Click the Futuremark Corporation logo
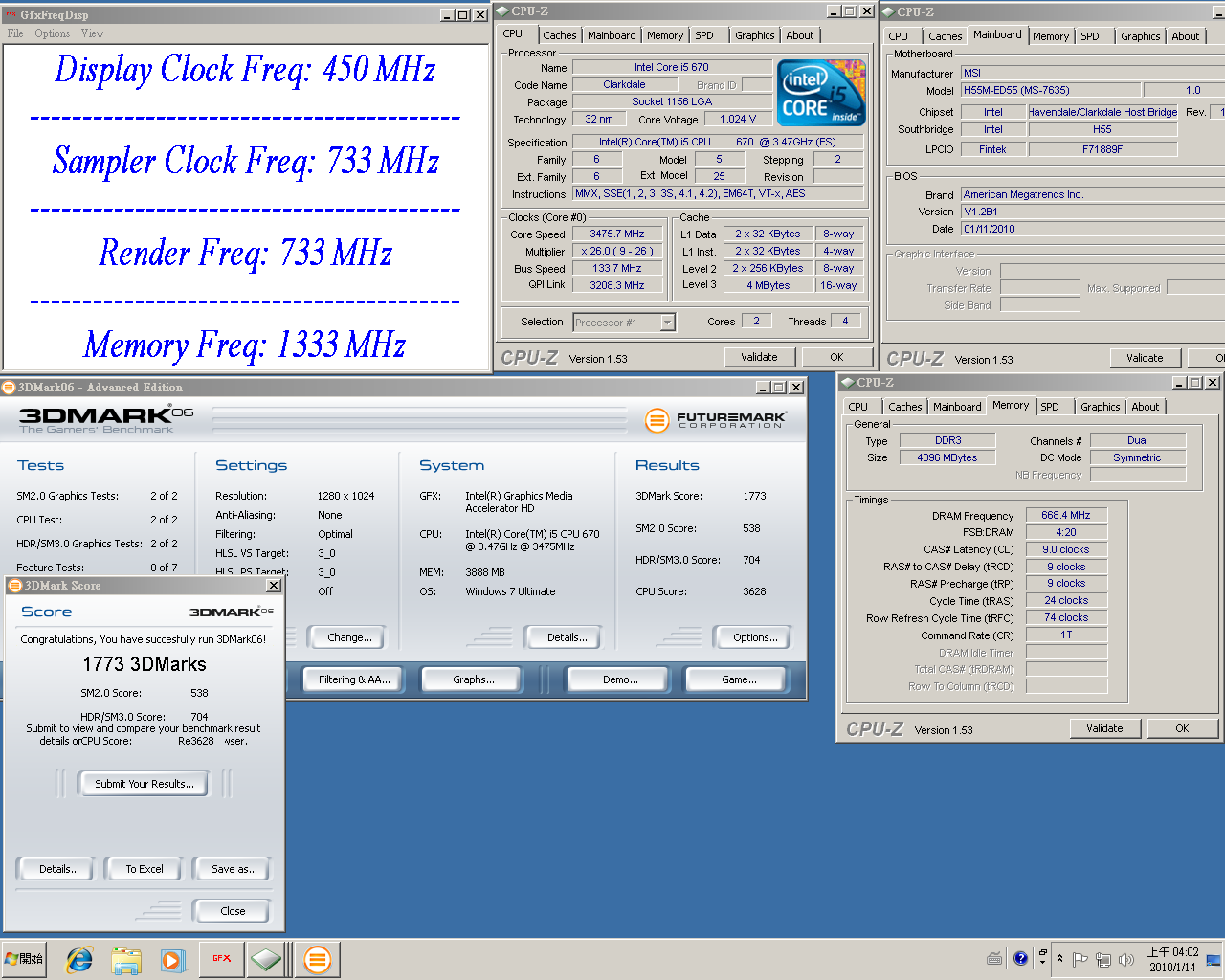Screen dimensions: 1225x980 coord(716,419)
